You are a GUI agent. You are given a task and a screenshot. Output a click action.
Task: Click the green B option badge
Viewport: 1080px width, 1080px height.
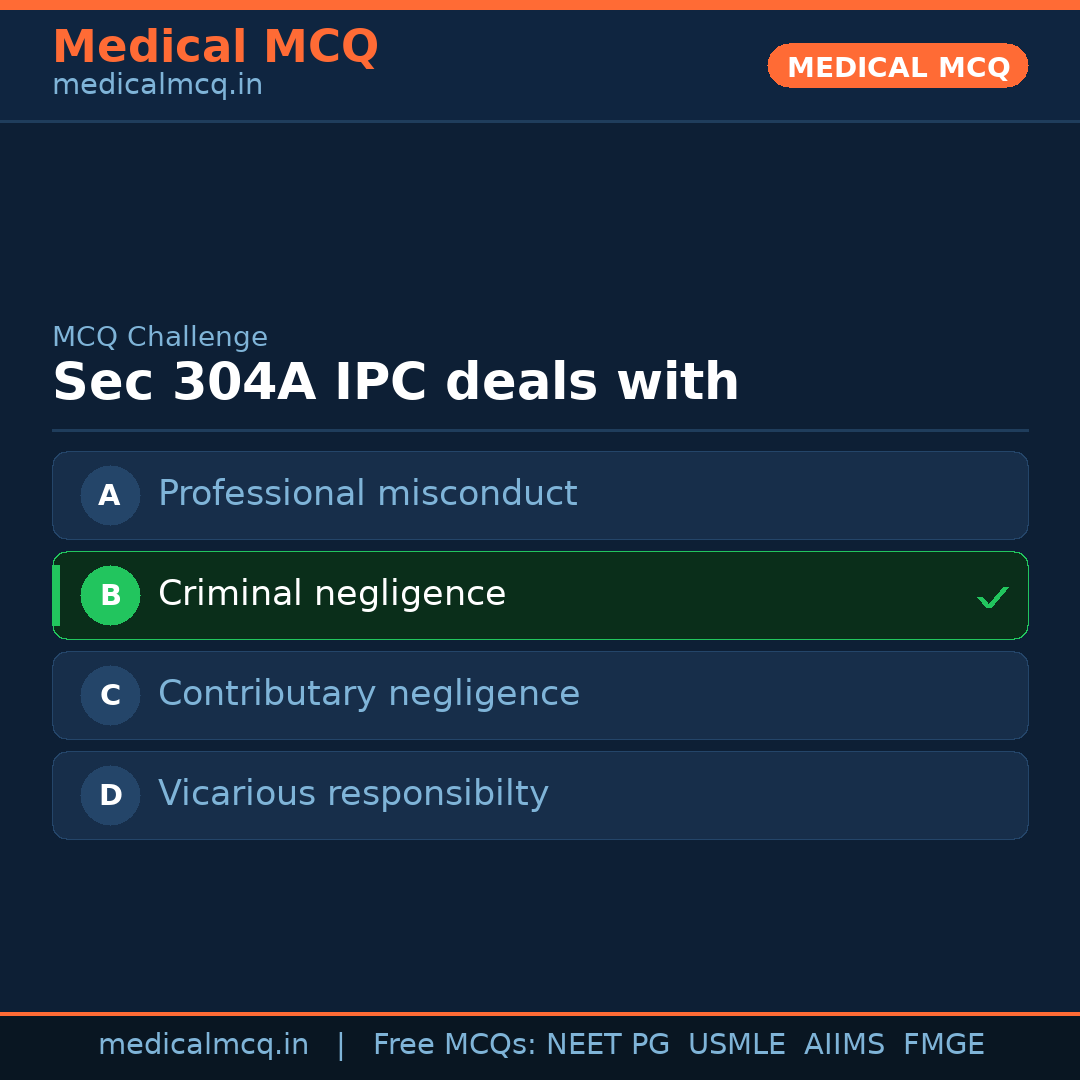(x=110, y=595)
